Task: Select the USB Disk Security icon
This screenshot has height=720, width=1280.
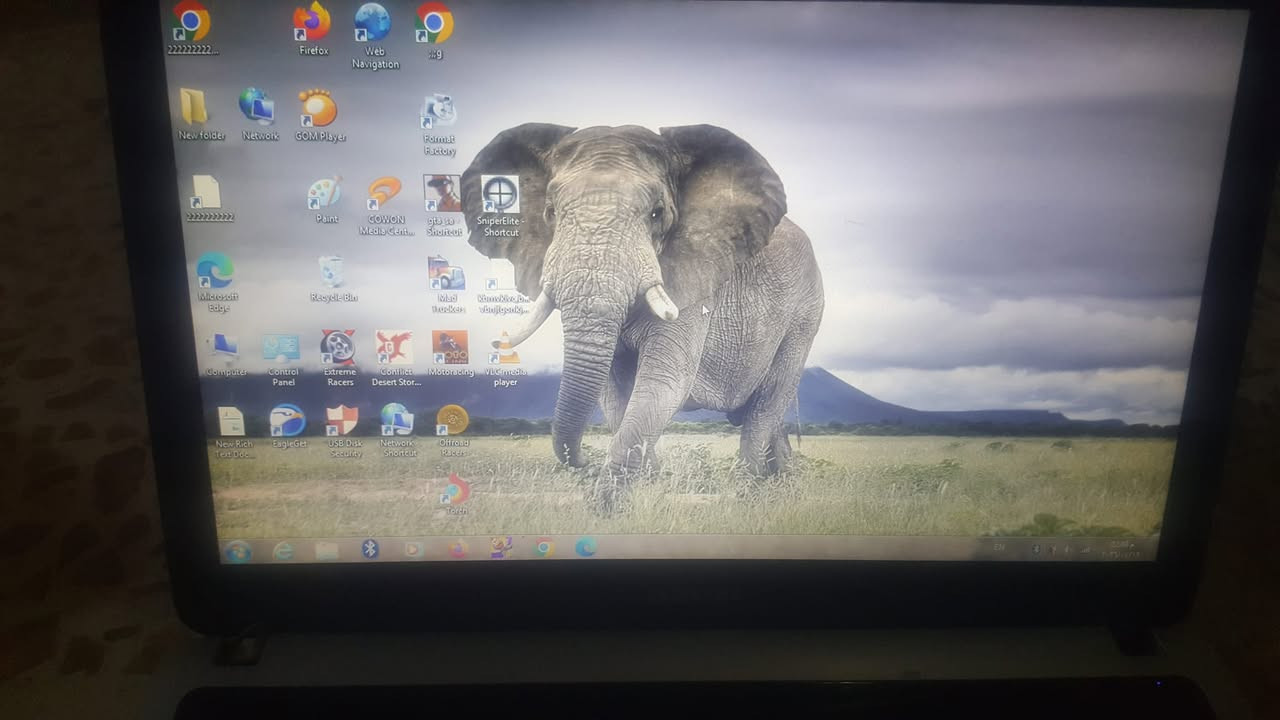Action: click(x=344, y=431)
